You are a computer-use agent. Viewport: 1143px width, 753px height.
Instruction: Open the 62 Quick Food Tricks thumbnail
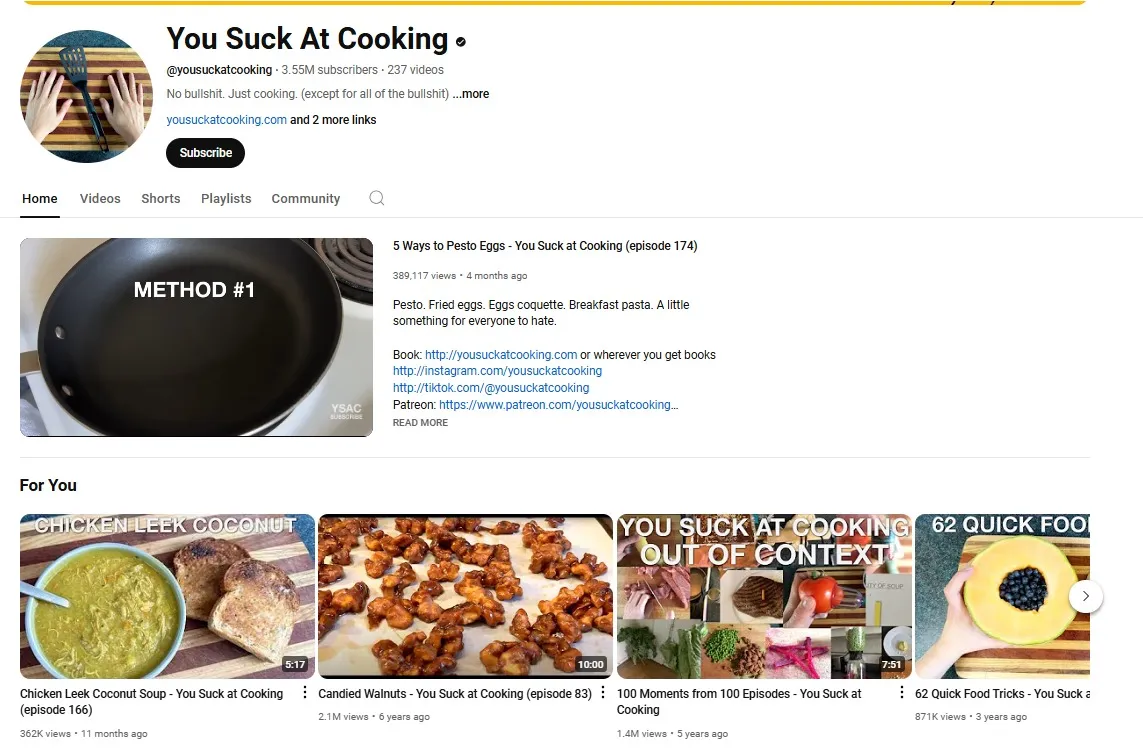click(x=1002, y=596)
